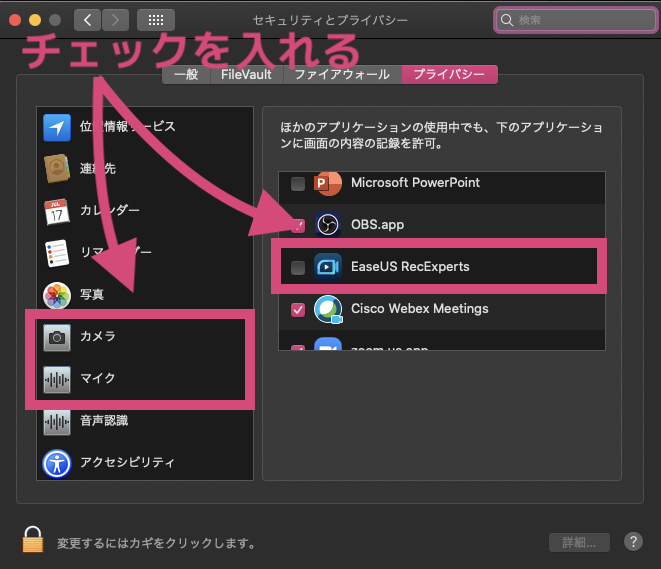Select the マイク row label
This screenshot has height=569, width=661.
[x=98, y=378]
